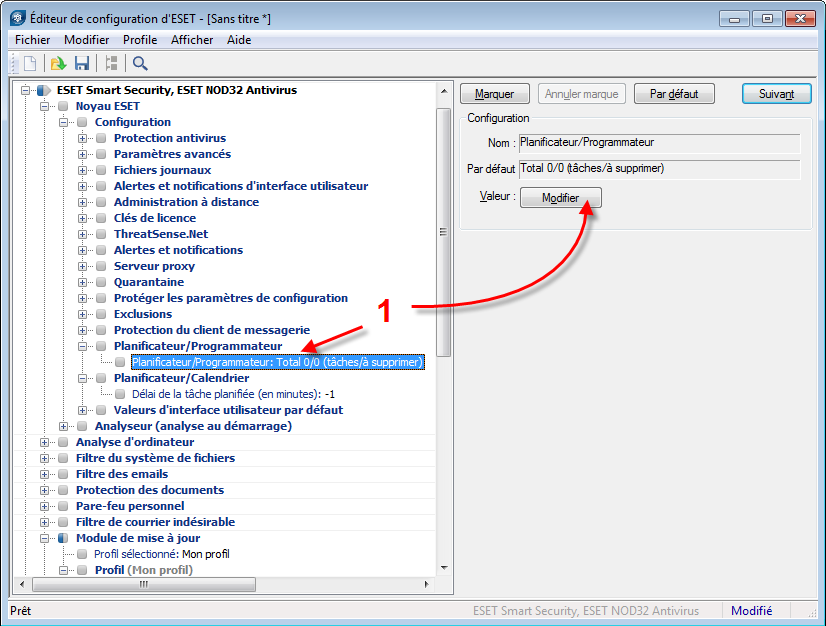Click the New file toolbar icon
Viewport: 826px width, 626px height.
coord(31,63)
